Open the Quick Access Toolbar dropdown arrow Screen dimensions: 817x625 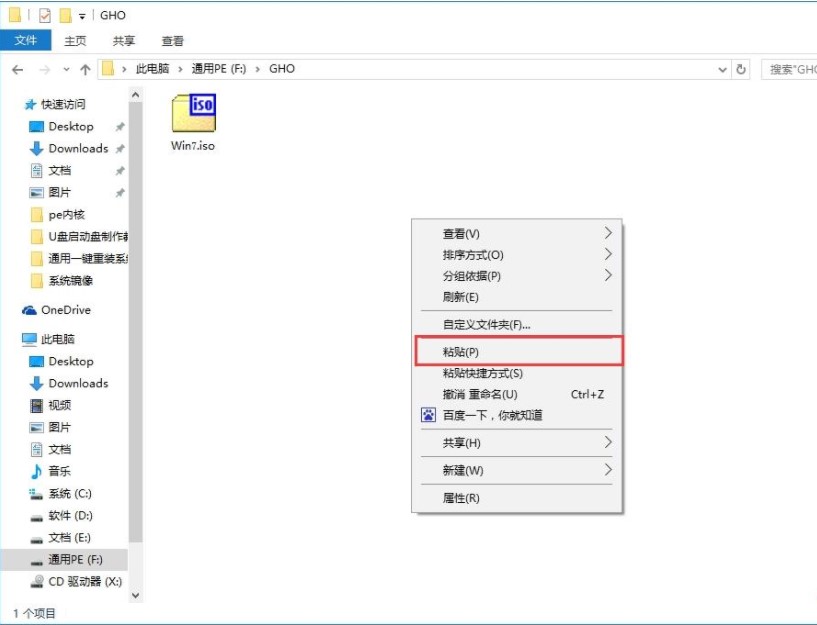(x=82, y=17)
